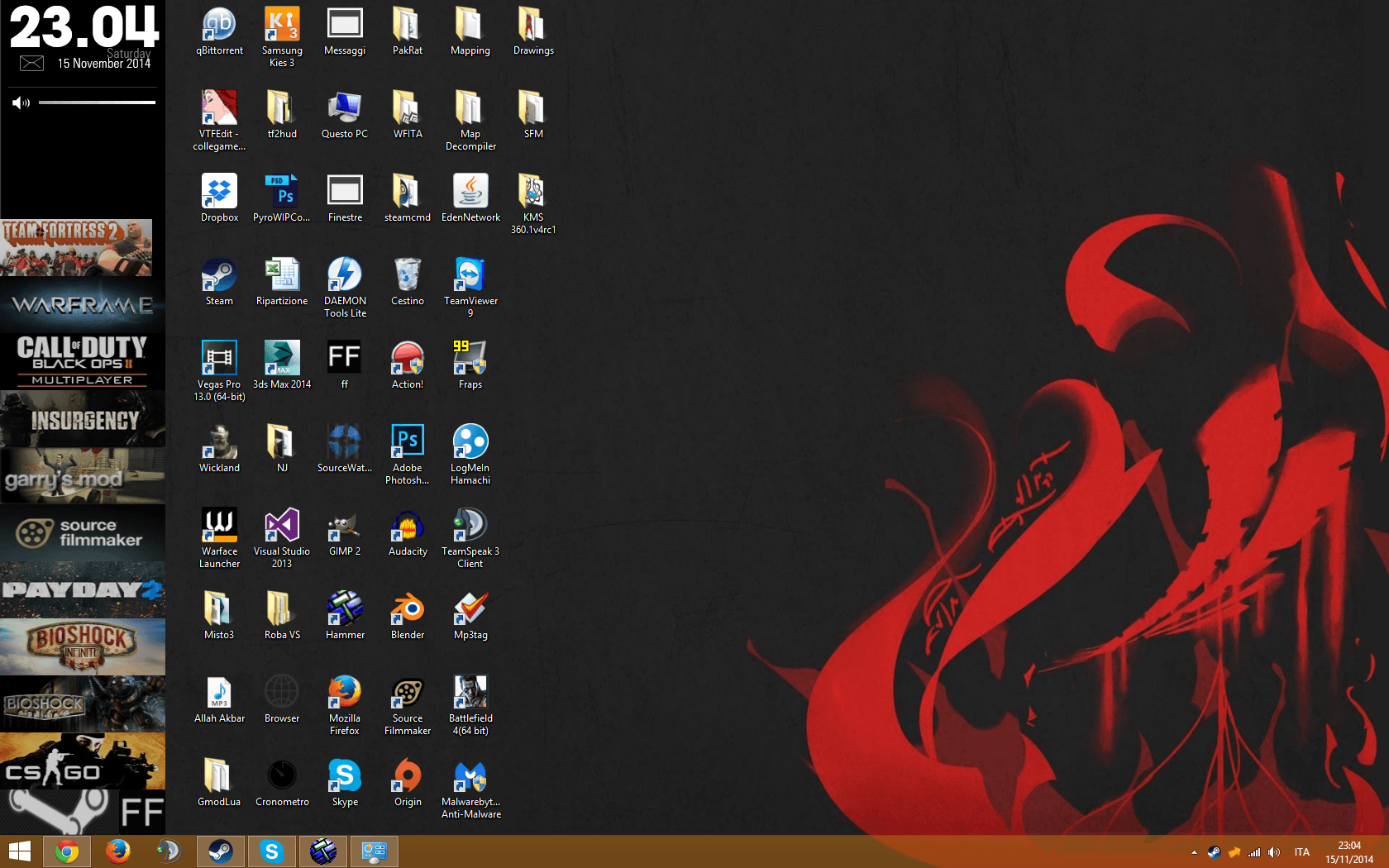The width and height of the screenshot is (1389, 868).
Task: Show hidden system tray icons
Action: coord(1194,852)
